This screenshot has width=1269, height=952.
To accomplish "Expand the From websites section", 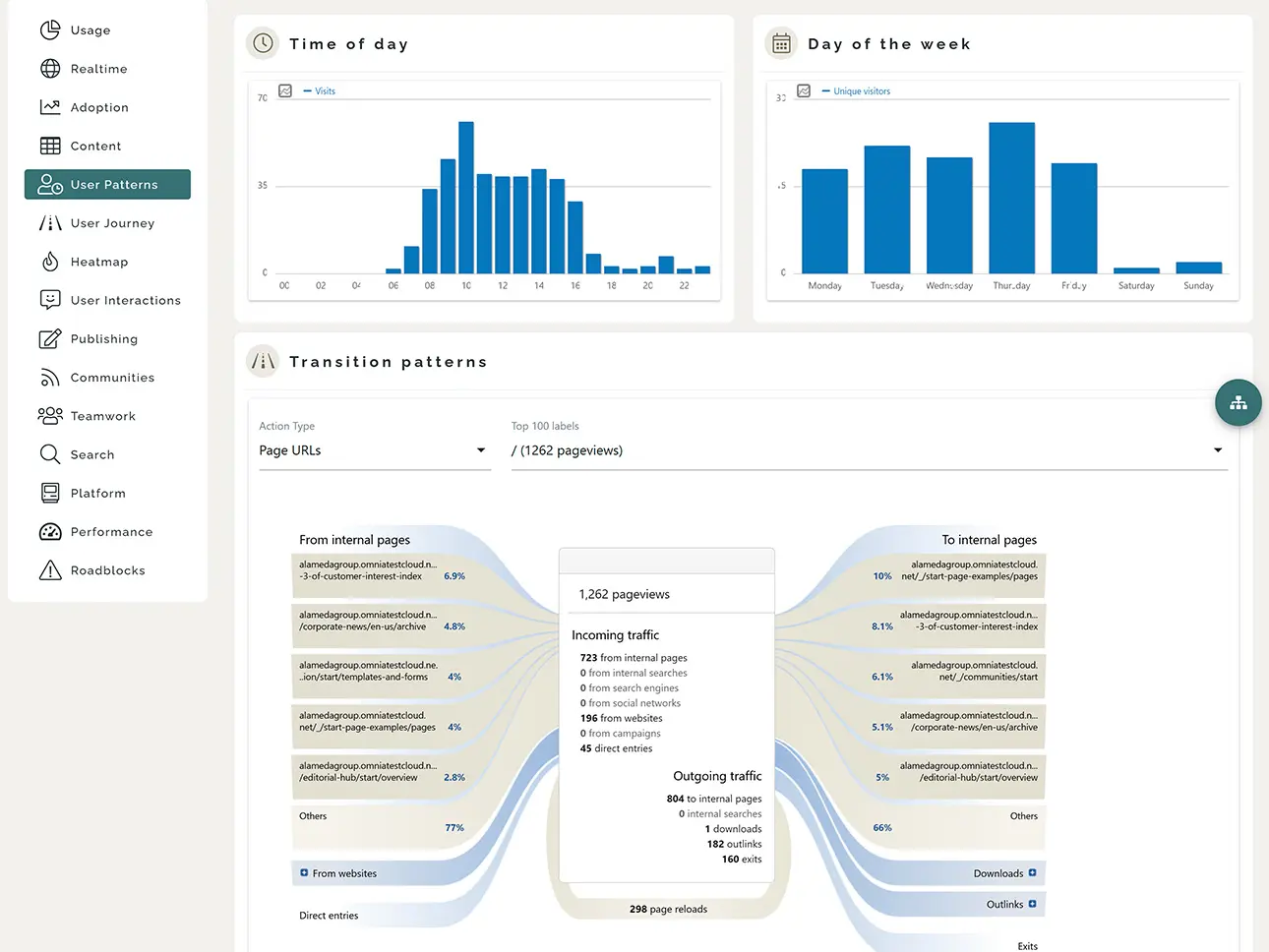I will [304, 873].
